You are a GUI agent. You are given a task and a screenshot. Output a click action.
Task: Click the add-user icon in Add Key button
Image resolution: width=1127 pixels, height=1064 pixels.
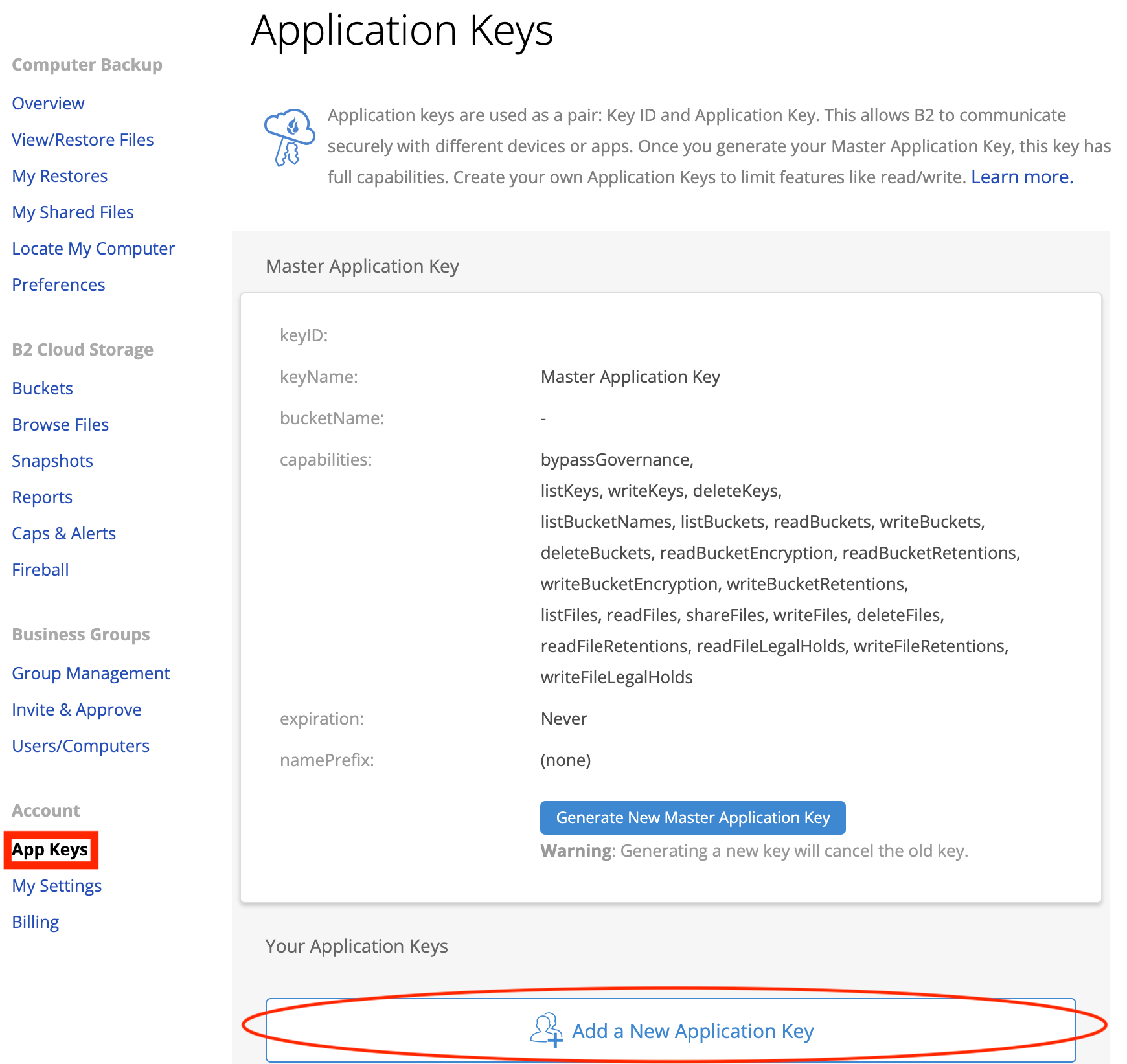point(546,1030)
